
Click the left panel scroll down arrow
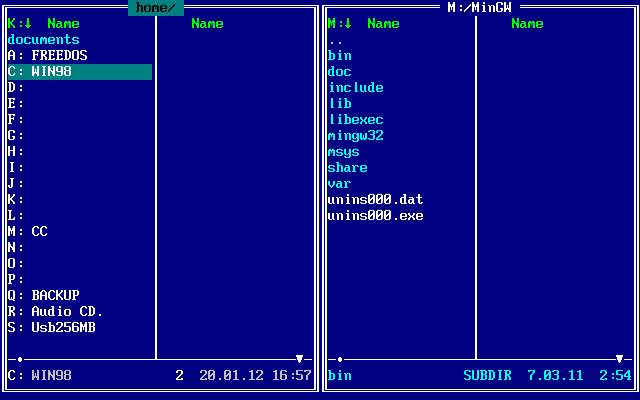click(x=299, y=359)
